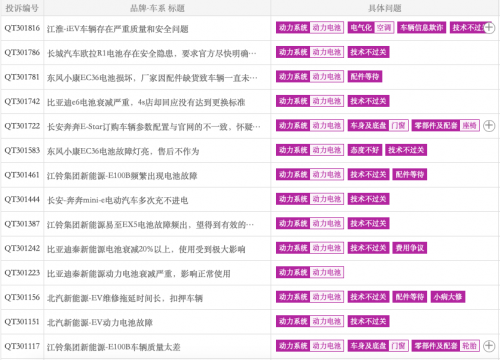The height and width of the screenshot is (360, 500).
Task: Expand more tags for complaint QT301722
Action: pyautogui.click(x=489, y=126)
